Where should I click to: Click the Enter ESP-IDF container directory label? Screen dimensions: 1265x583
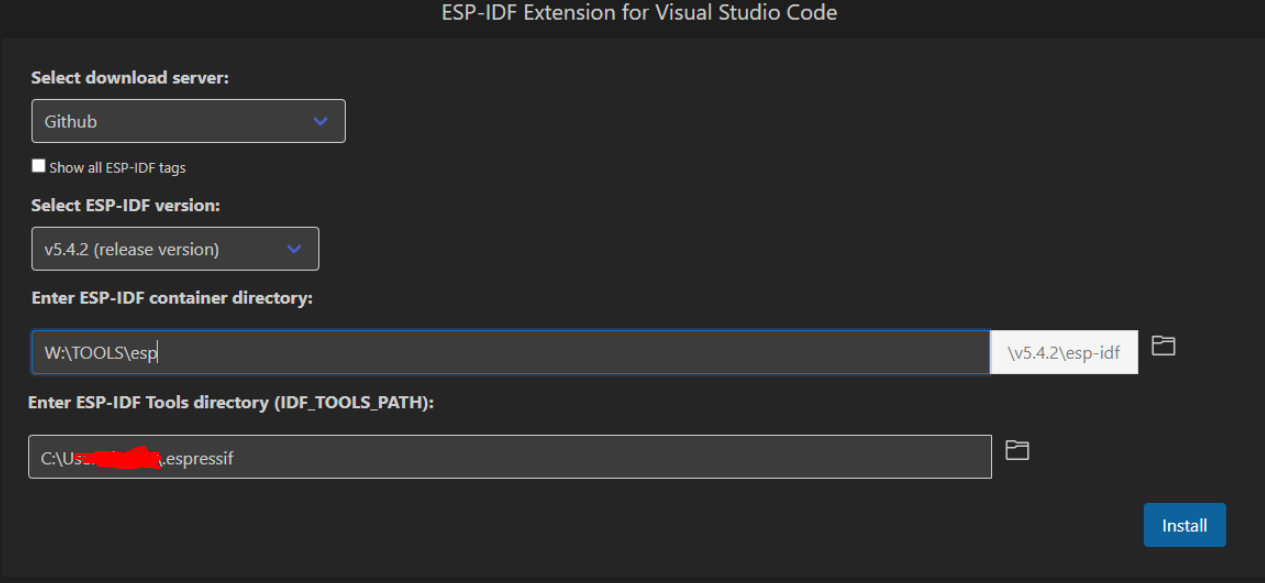(172, 298)
